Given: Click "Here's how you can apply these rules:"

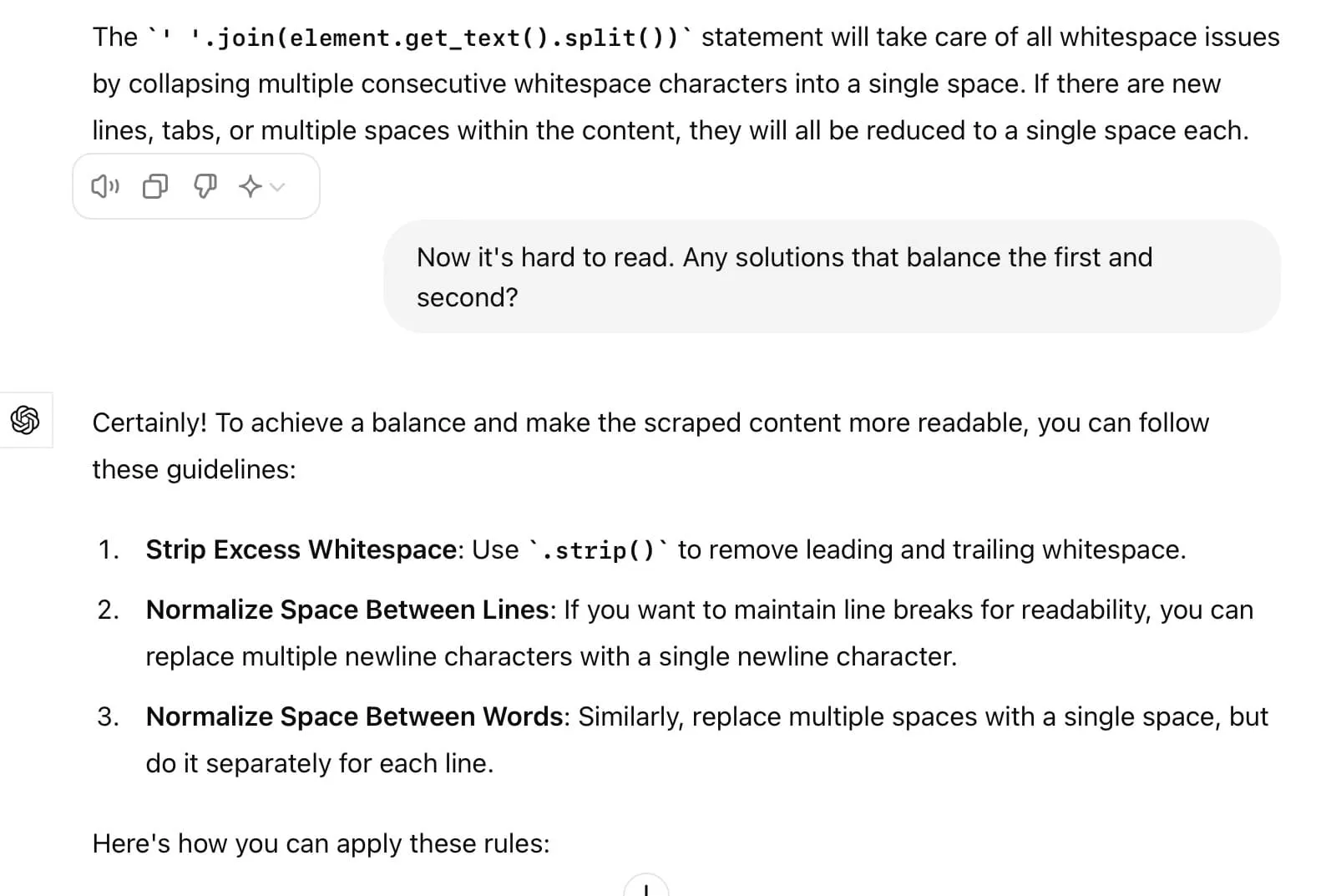Looking at the screenshot, I should [321, 843].
